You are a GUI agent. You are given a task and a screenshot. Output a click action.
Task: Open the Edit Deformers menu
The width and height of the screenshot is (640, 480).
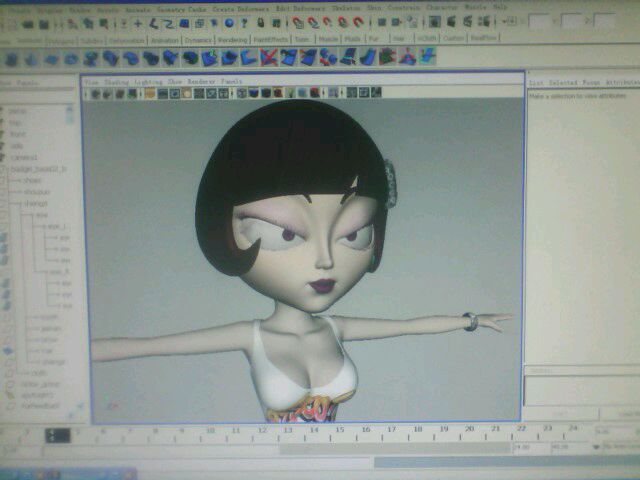click(x=300, y=9)
